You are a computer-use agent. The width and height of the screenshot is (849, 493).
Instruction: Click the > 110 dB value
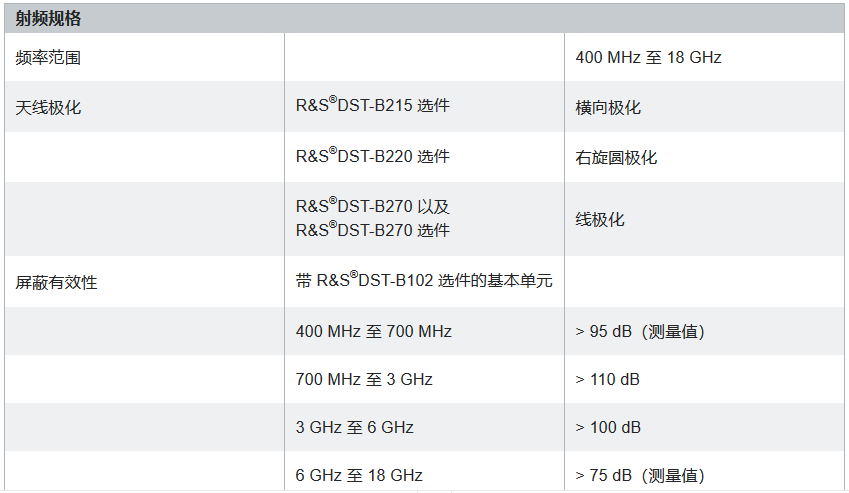click(607, 379)
